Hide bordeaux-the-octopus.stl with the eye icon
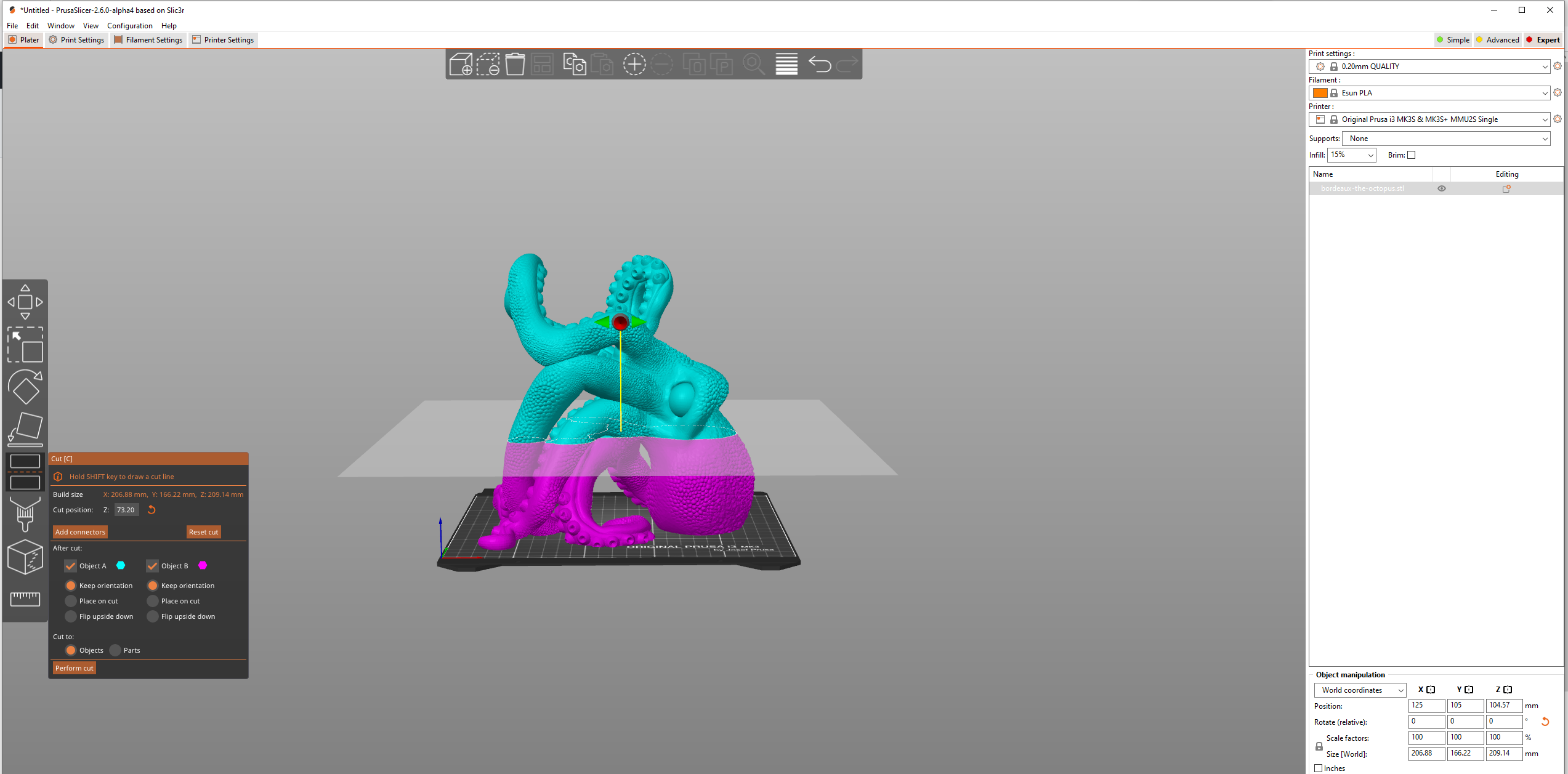 click(x=1442, y=189)
